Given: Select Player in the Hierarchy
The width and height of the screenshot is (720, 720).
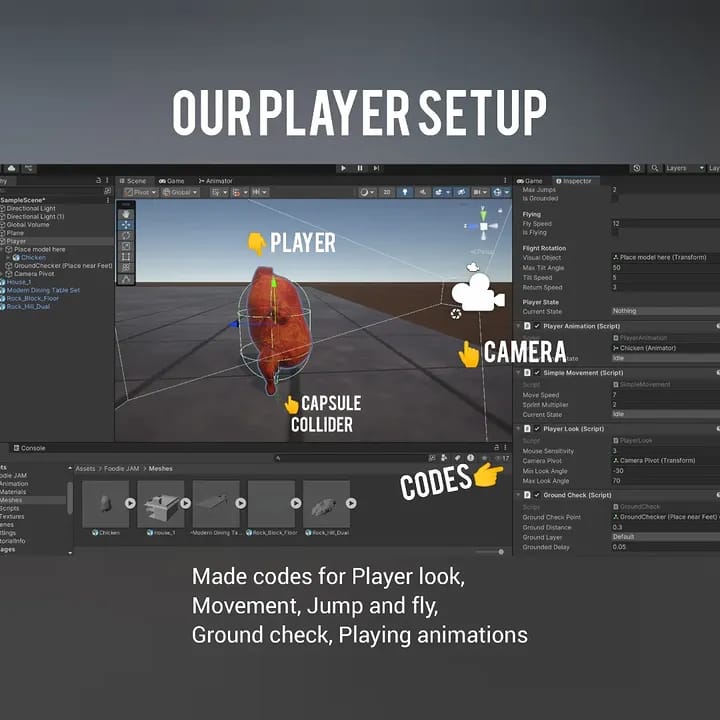Looking at the screenshot, I should click(x=56, y=241).
